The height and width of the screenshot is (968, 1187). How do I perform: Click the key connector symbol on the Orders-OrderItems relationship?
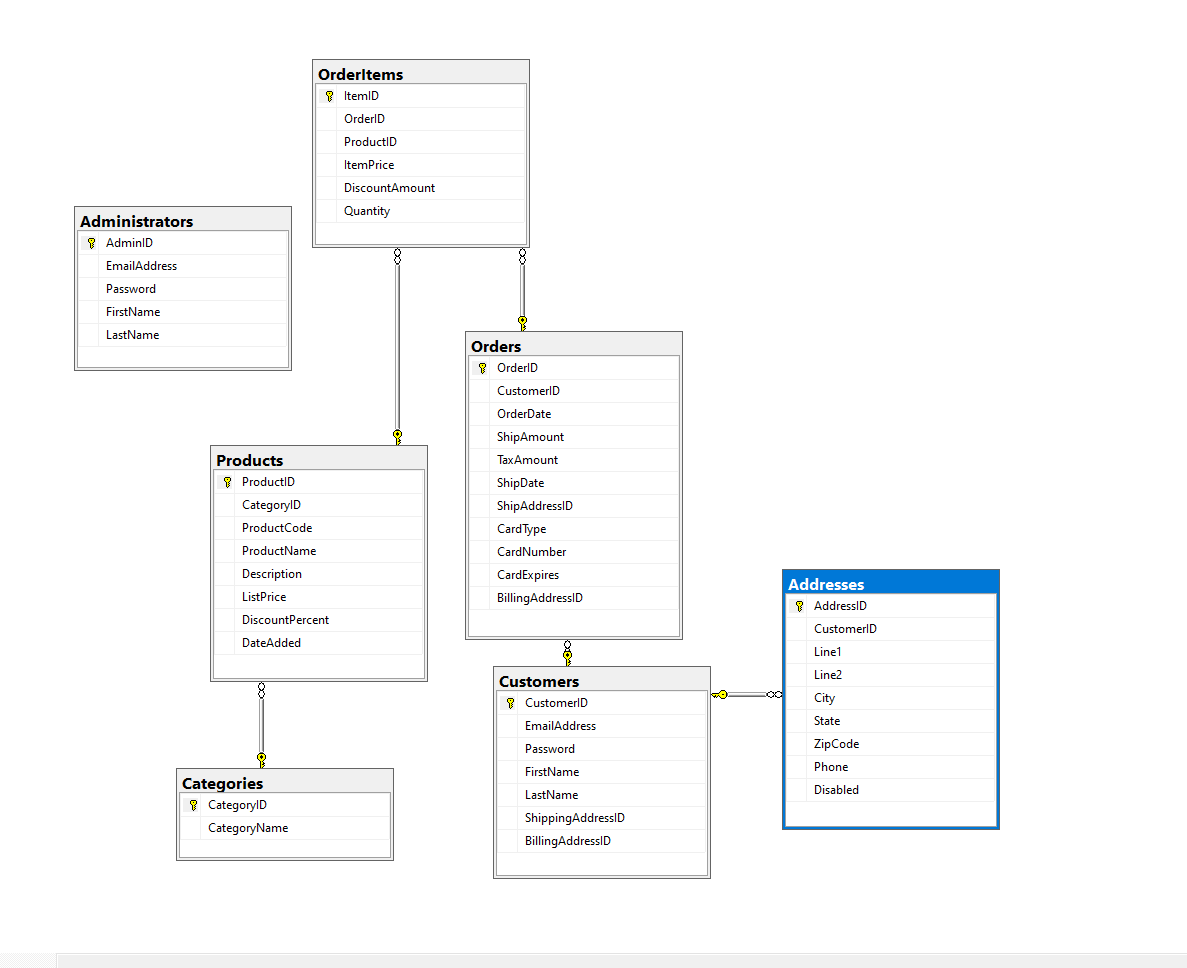521,322
